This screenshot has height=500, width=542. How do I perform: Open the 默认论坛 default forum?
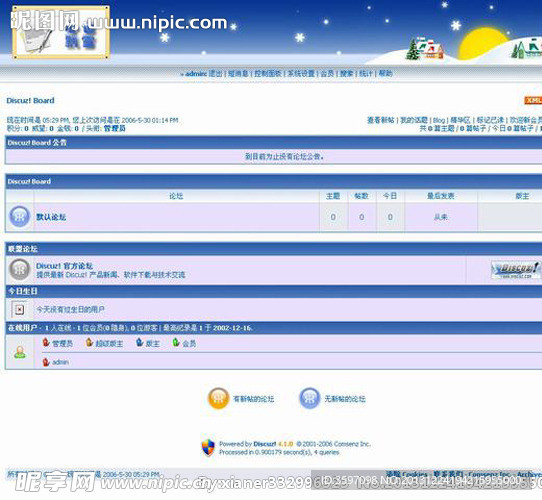pyautogui.click(x=51, y=217)
